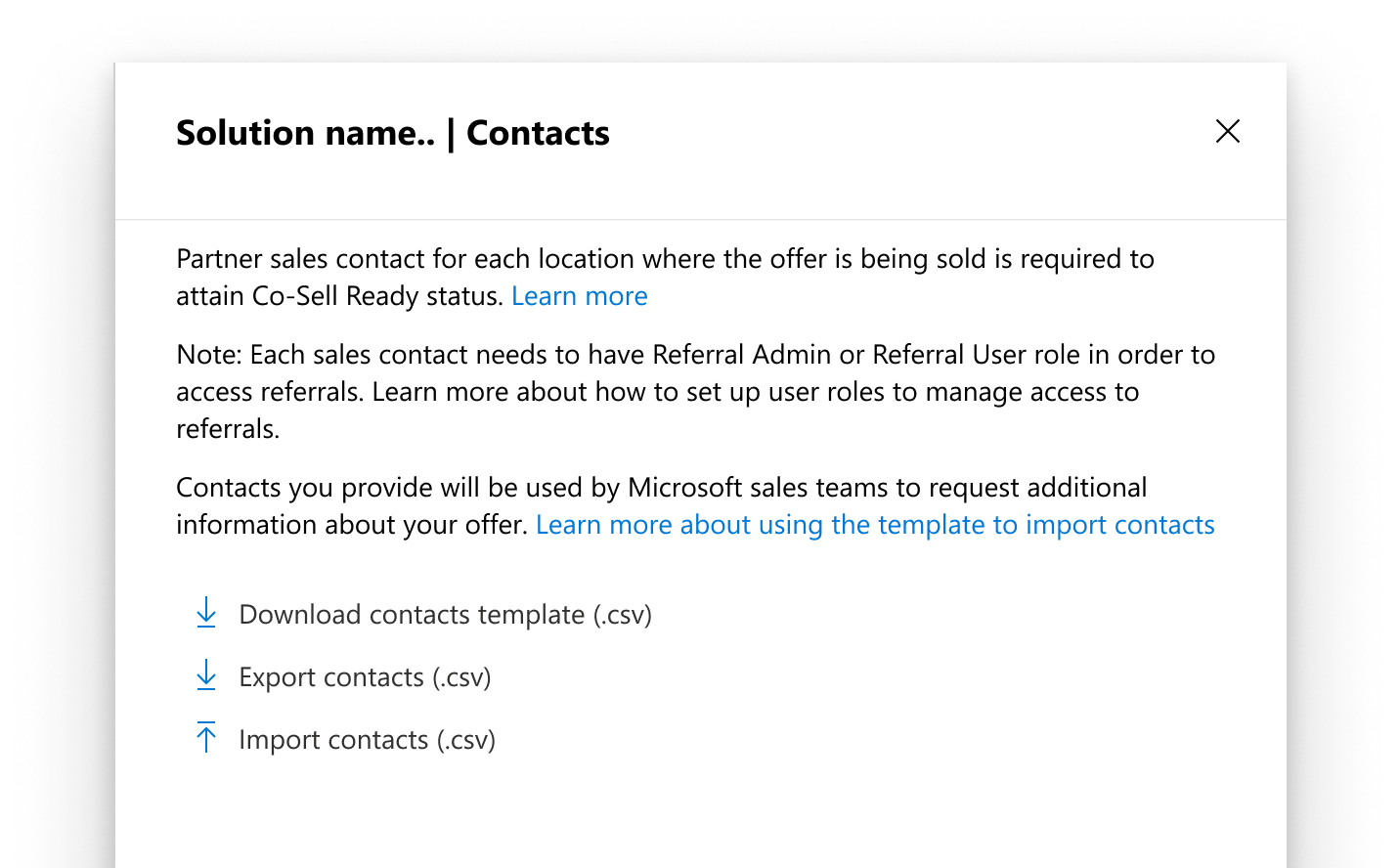This screenshot has width=1400, height=868.
Task: Open link about using template to import contacts
Action: click(875, 524)
